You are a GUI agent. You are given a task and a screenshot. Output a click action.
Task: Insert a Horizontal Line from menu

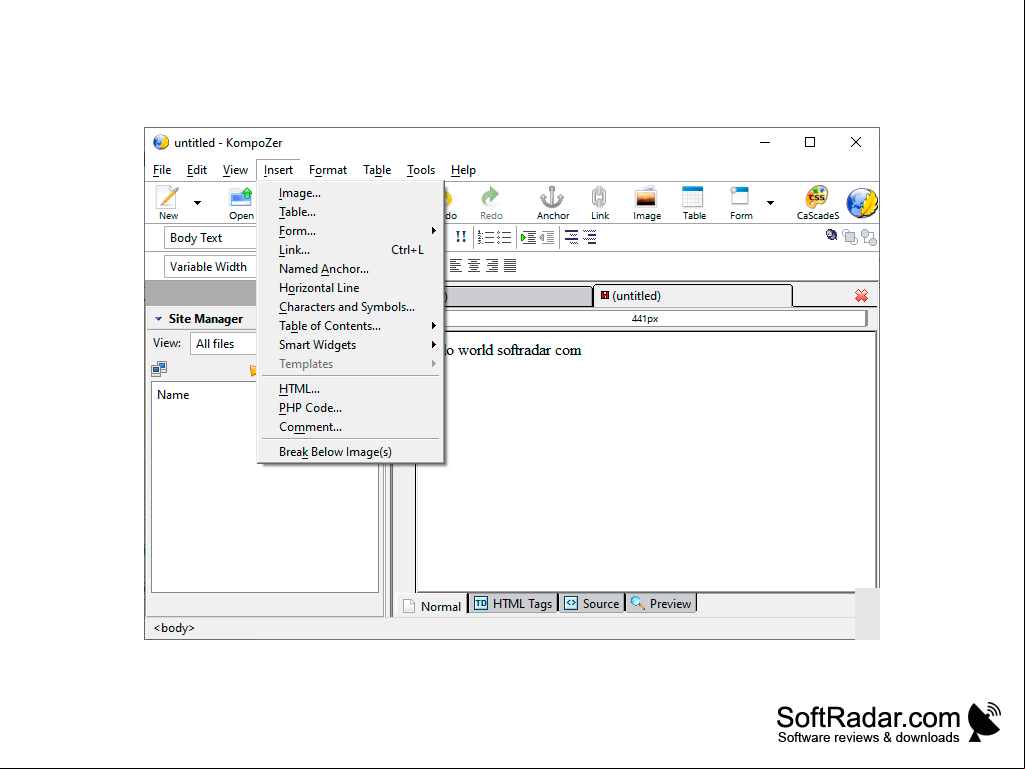tap(351, 288)
